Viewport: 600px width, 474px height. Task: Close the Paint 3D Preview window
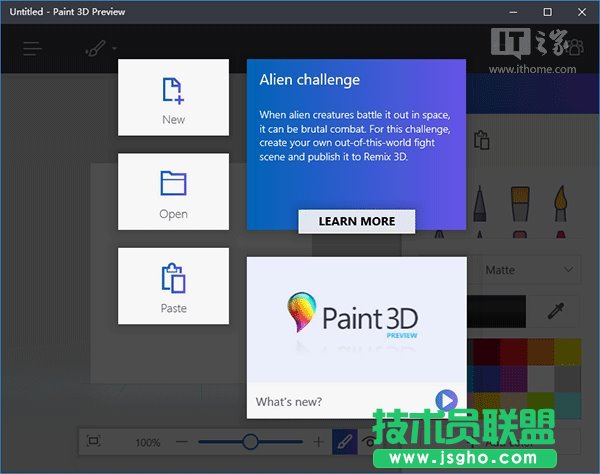point(582,12)
